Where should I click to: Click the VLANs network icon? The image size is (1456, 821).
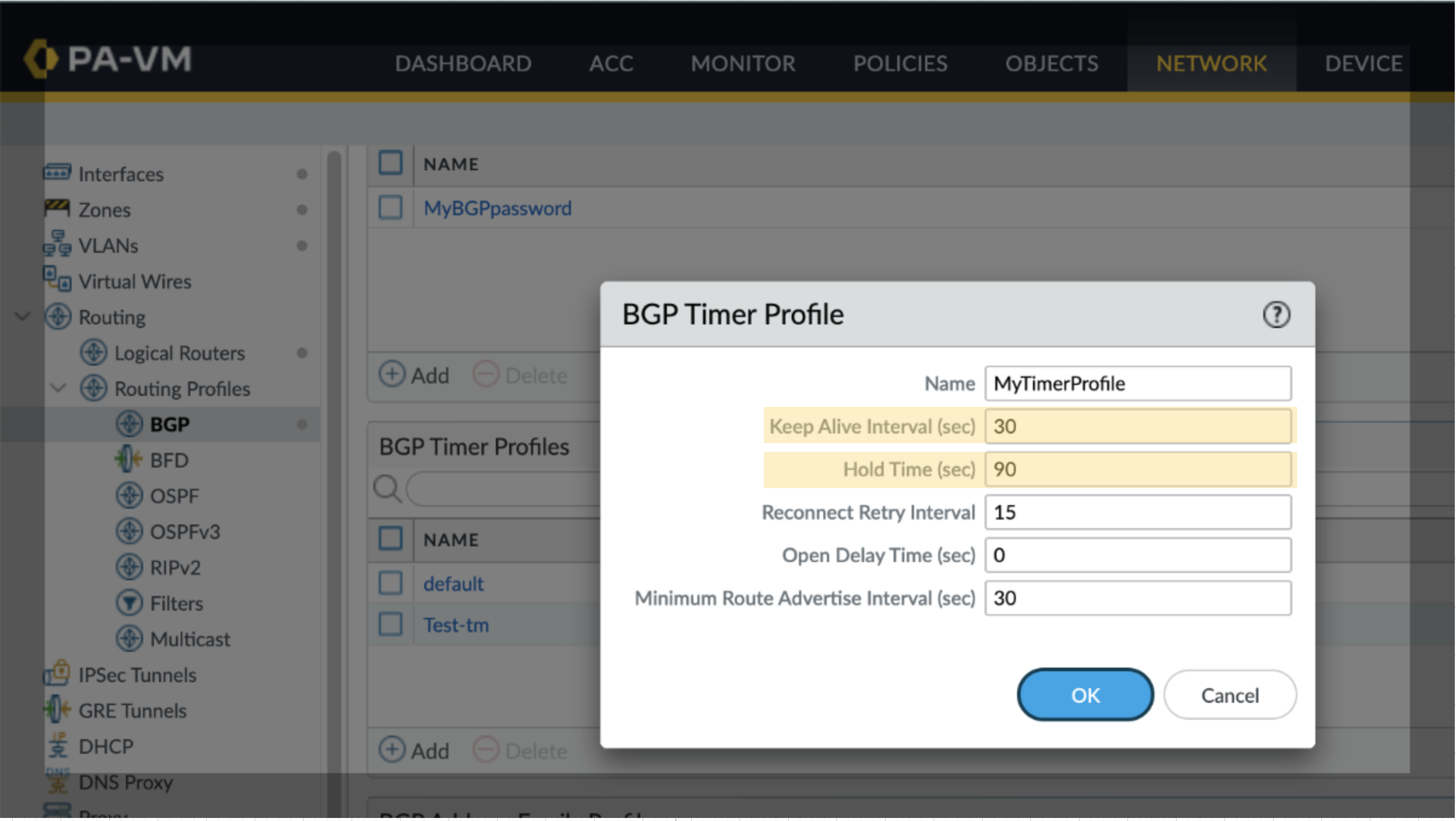(57, 244)
